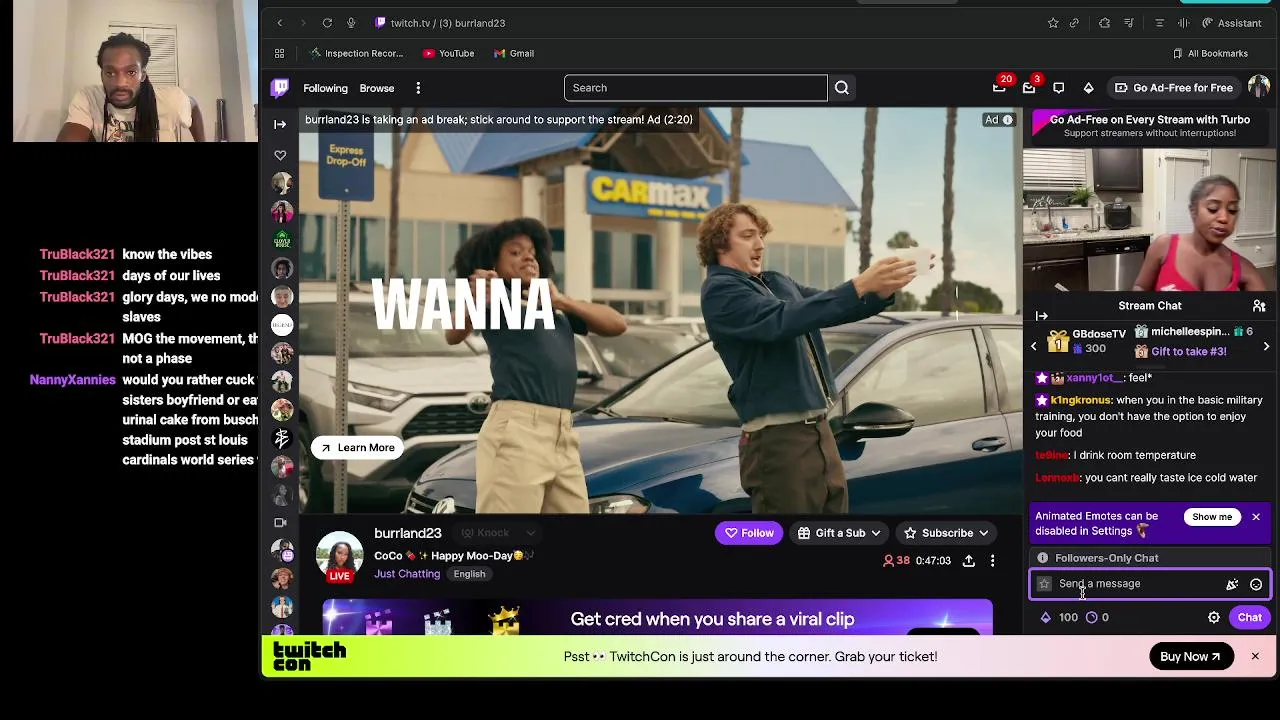Follow burrland23 channel
This screenshot has height=720, width=1280.
748,533
